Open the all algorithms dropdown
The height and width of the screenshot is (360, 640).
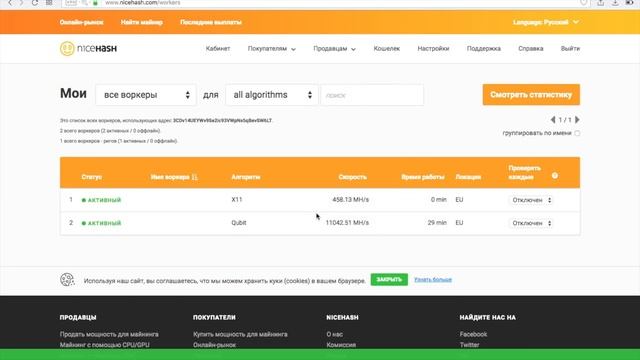[x=272, y=95]
